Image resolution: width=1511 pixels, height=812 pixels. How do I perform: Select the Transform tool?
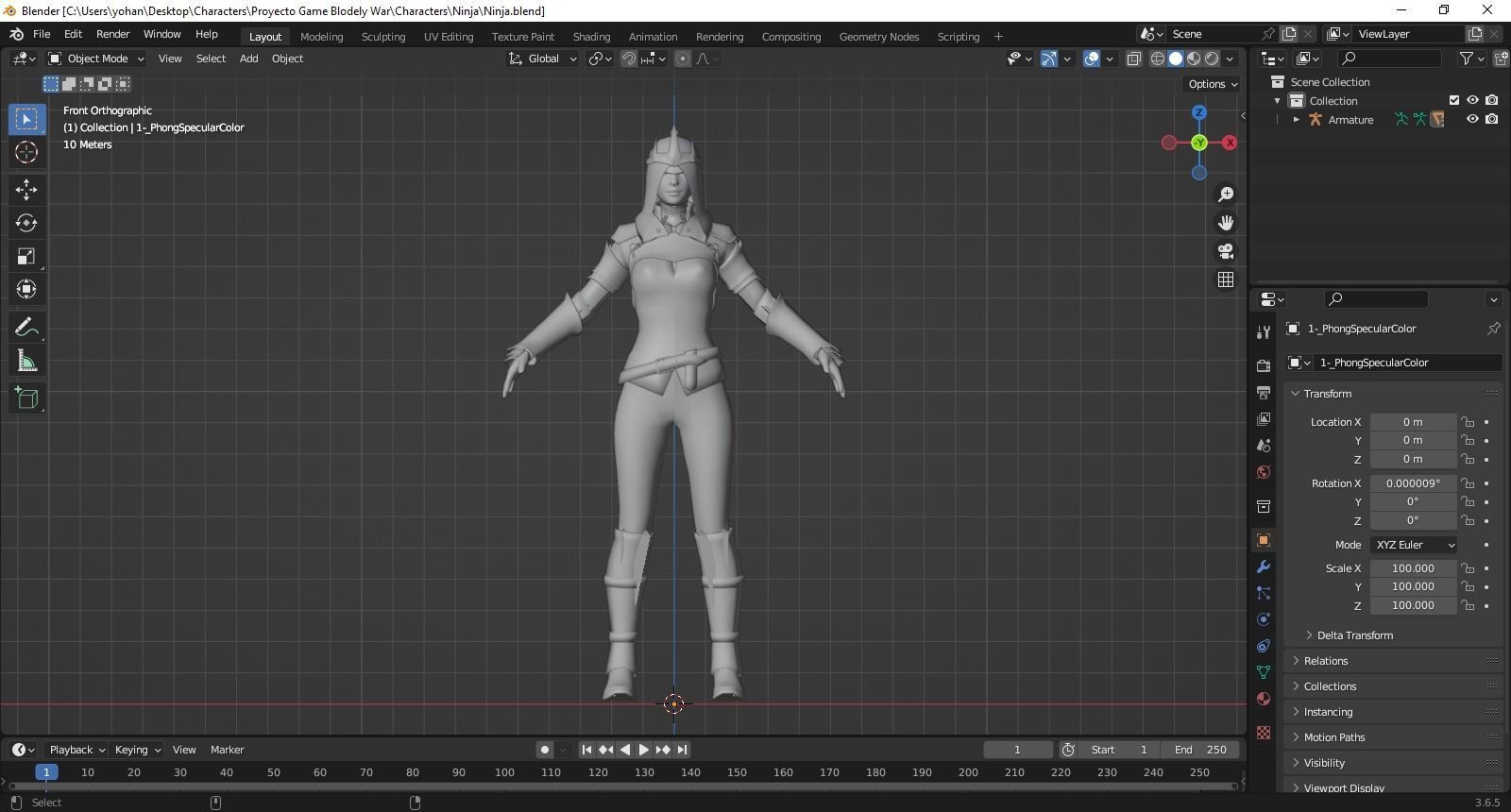coord(26,289)
